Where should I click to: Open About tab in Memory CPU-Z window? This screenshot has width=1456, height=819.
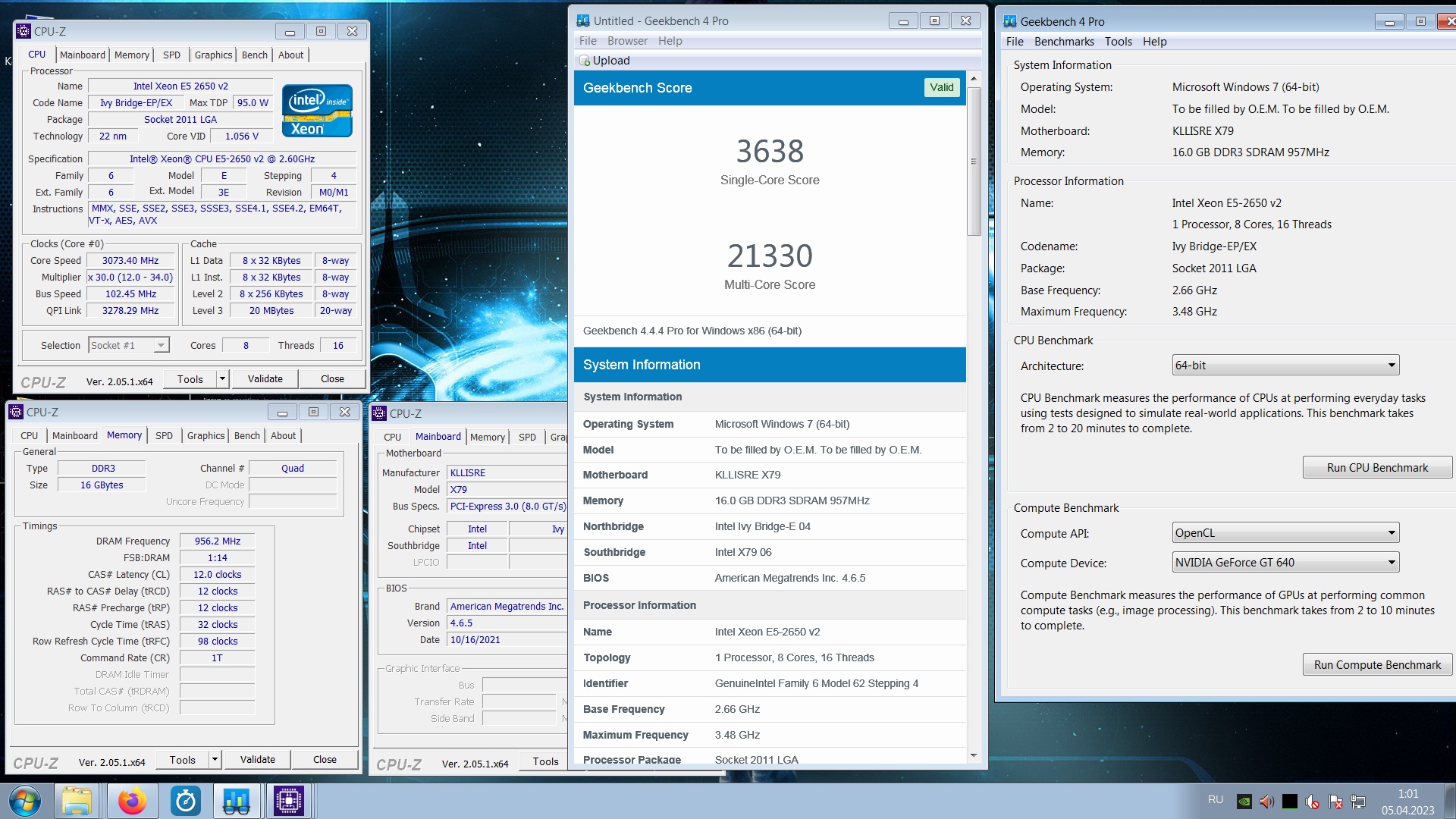point(284,435)
